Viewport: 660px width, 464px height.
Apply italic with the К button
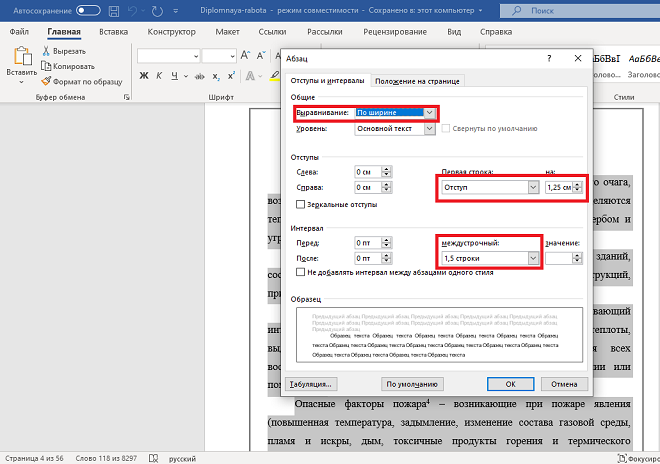click(159, 76)
